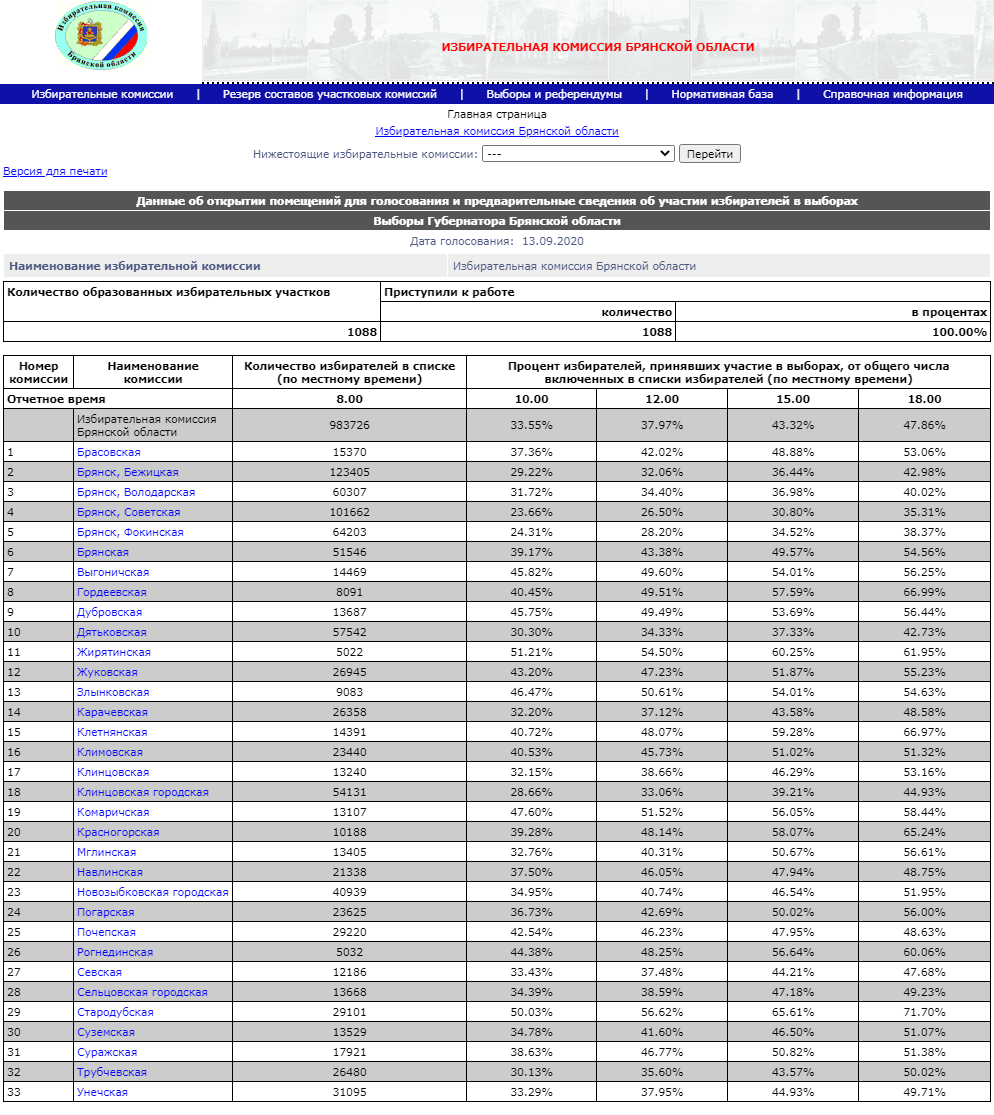Open the Дятьковская commission link
Screen dimensions: 994x1115
(x=112, y=632)
